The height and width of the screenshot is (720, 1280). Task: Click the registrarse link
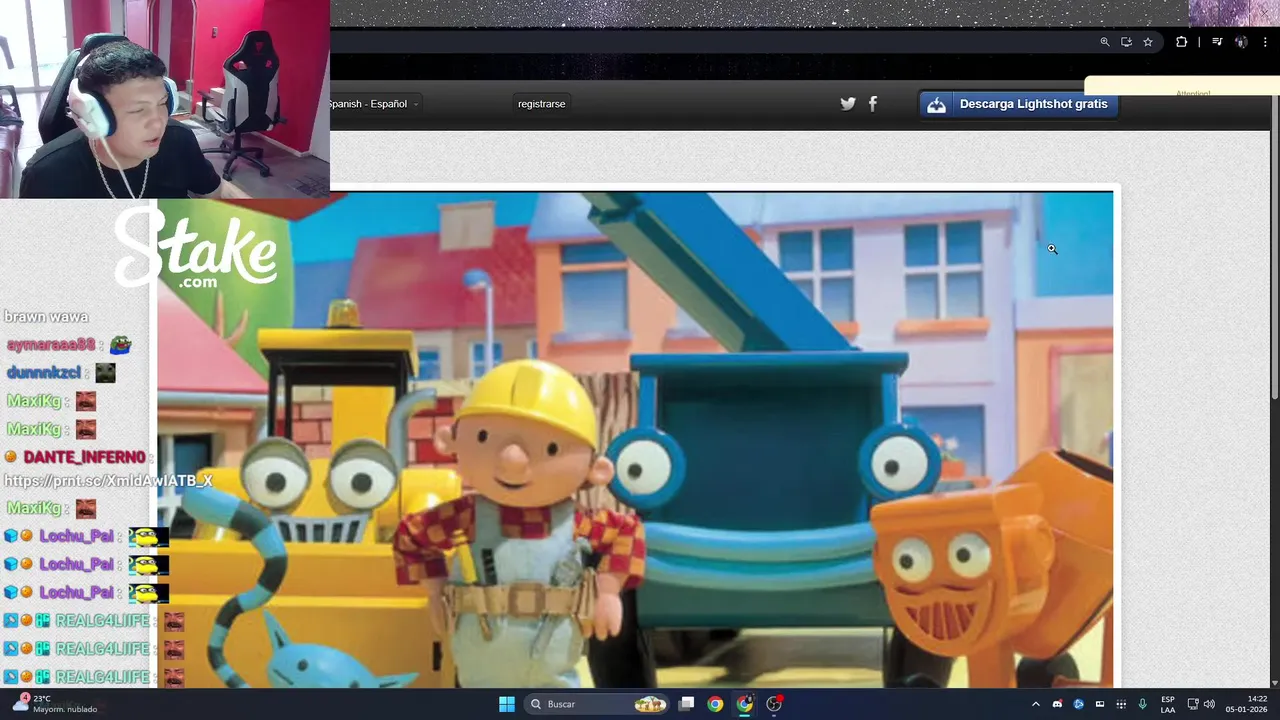541,104
